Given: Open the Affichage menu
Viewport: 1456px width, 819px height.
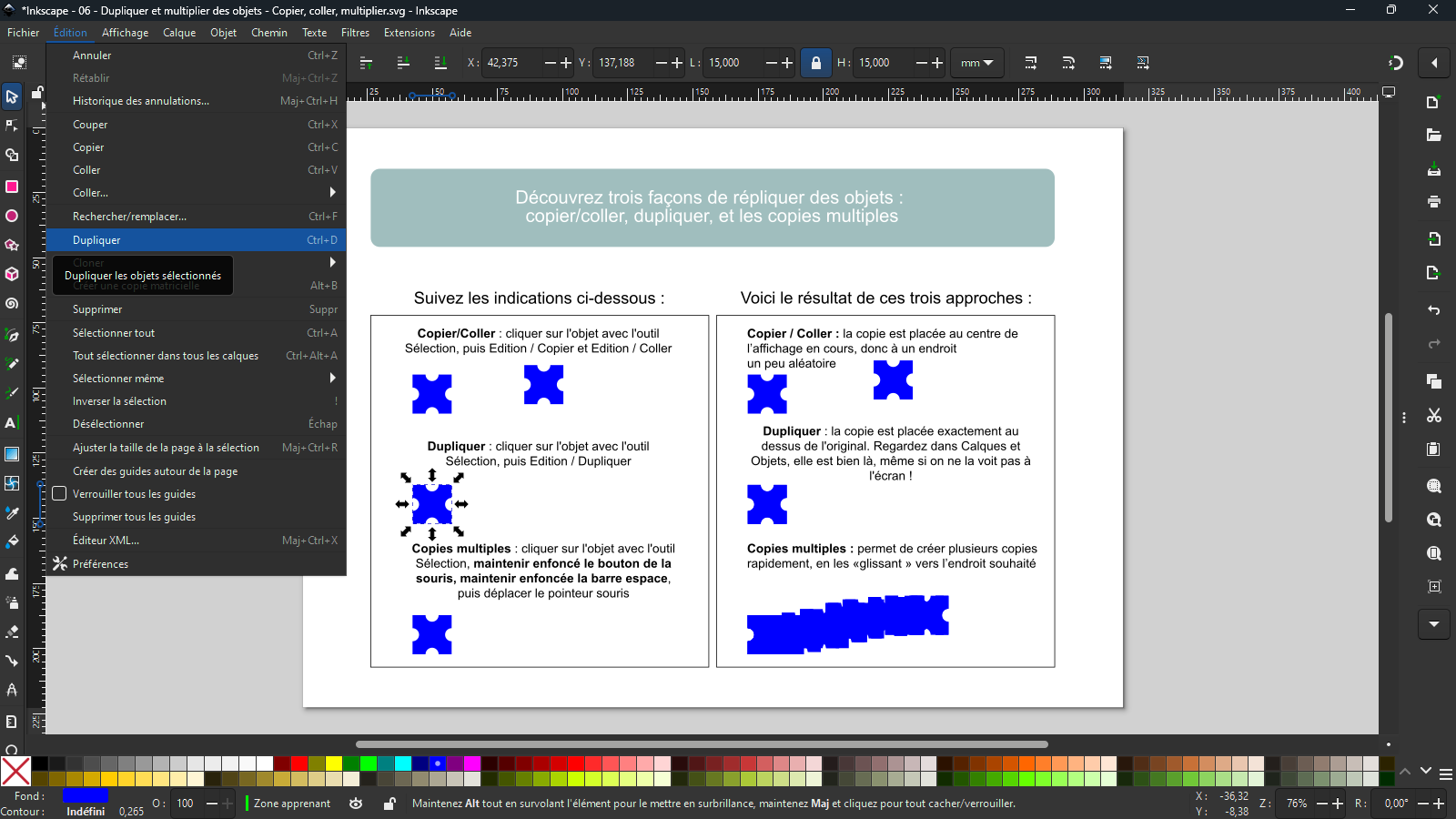Looking at the screenshot, I should (x=125, y=33).
